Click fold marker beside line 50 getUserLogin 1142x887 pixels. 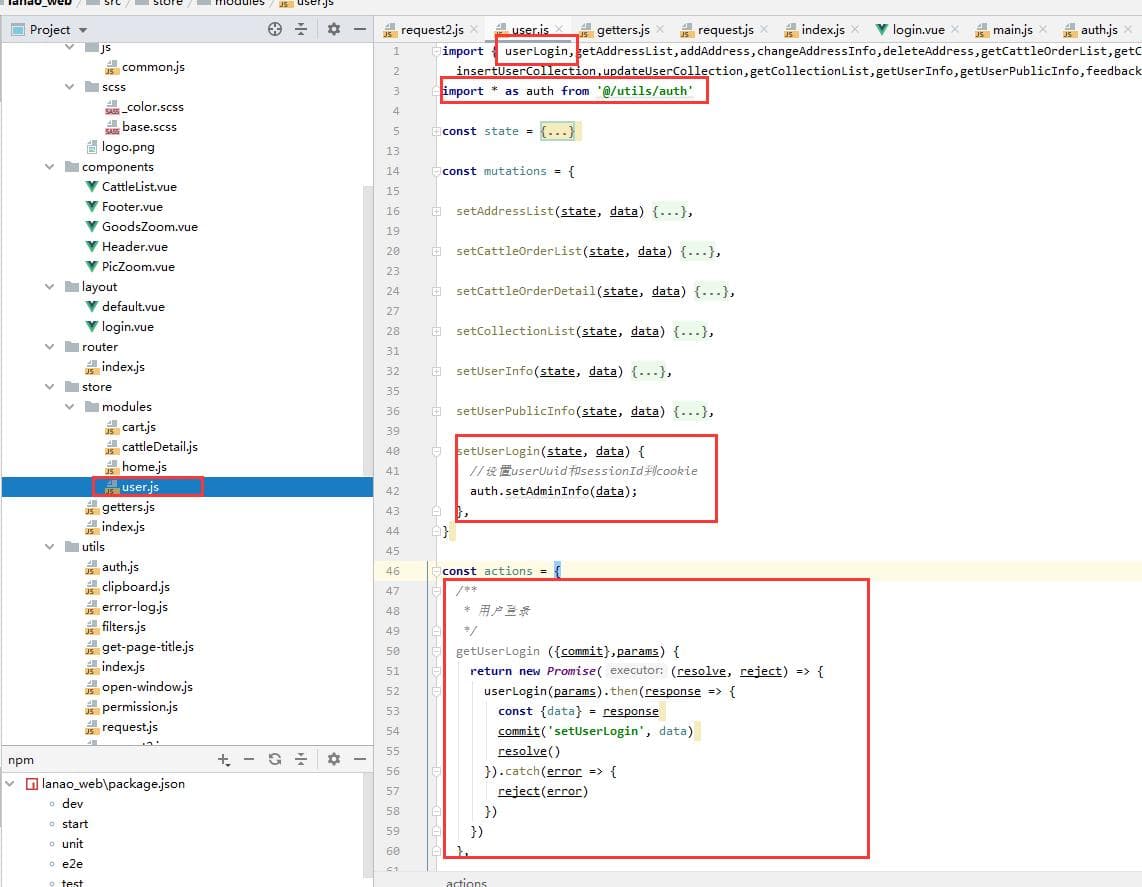(436, 651)
